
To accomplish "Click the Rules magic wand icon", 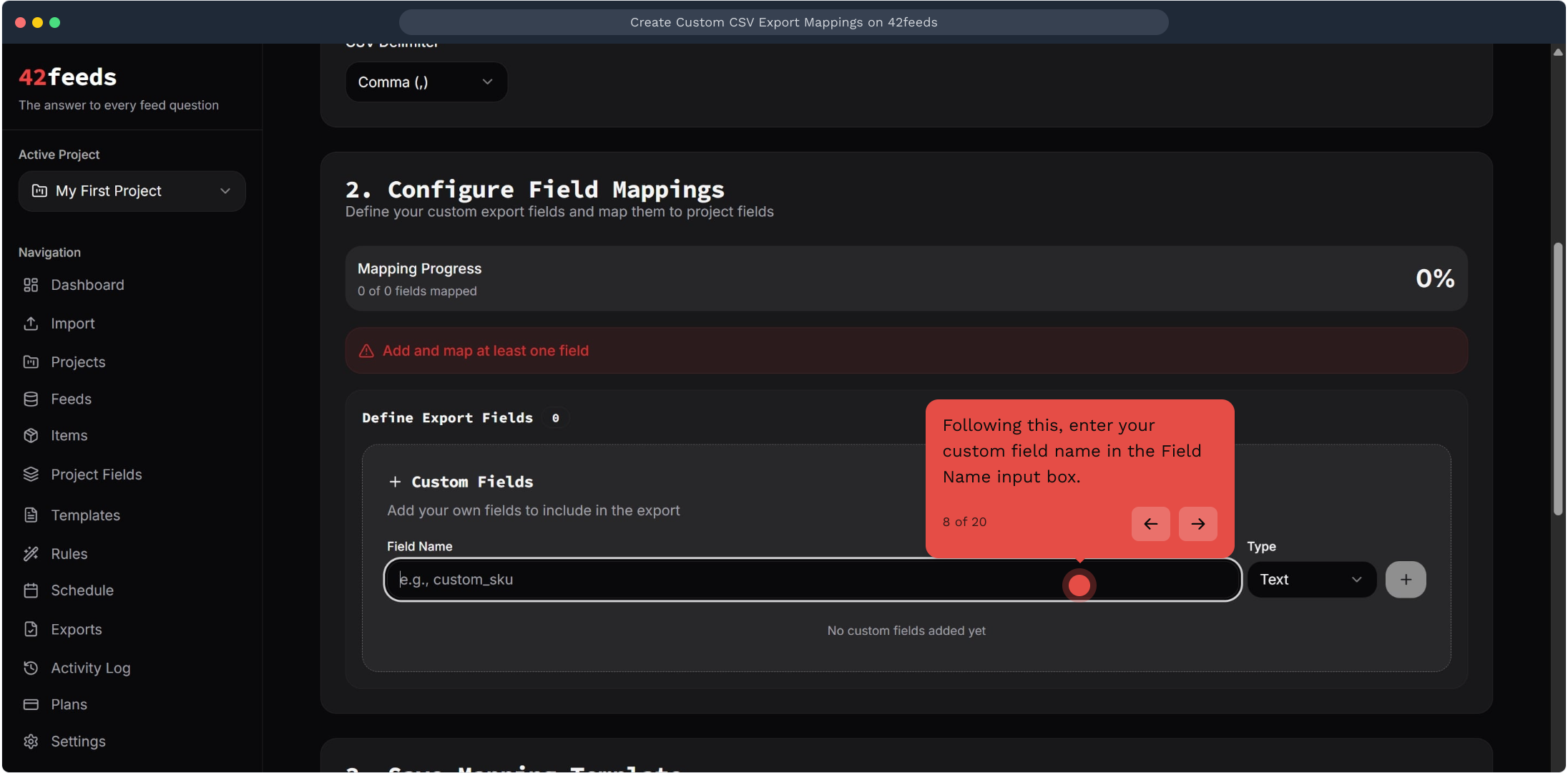I will click(31, 554).
